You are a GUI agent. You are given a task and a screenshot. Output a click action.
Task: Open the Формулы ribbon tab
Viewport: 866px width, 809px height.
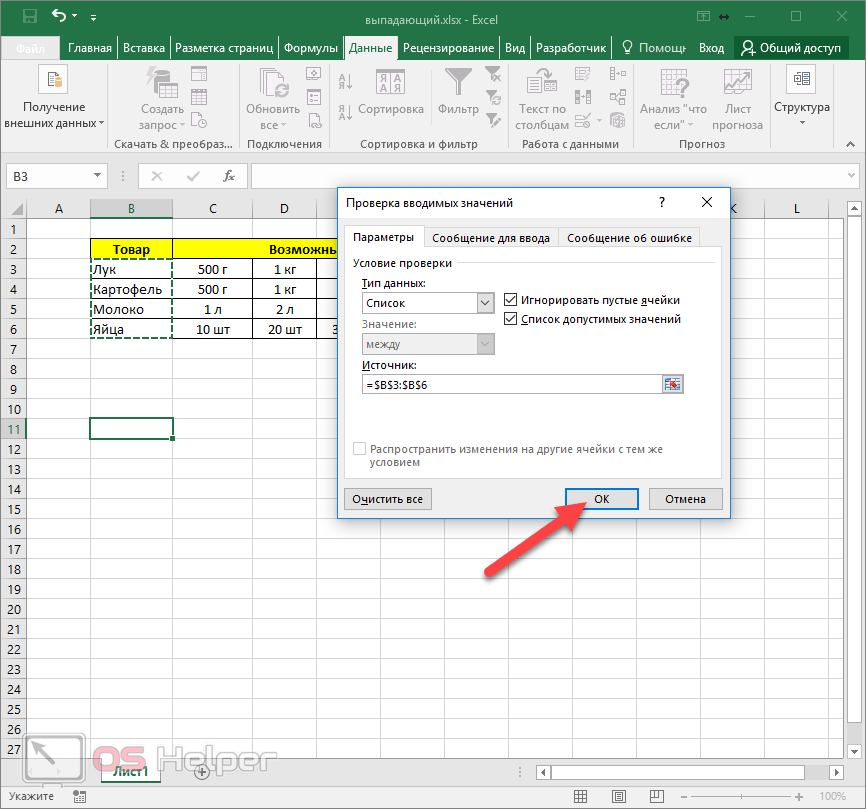click(310, 48)
